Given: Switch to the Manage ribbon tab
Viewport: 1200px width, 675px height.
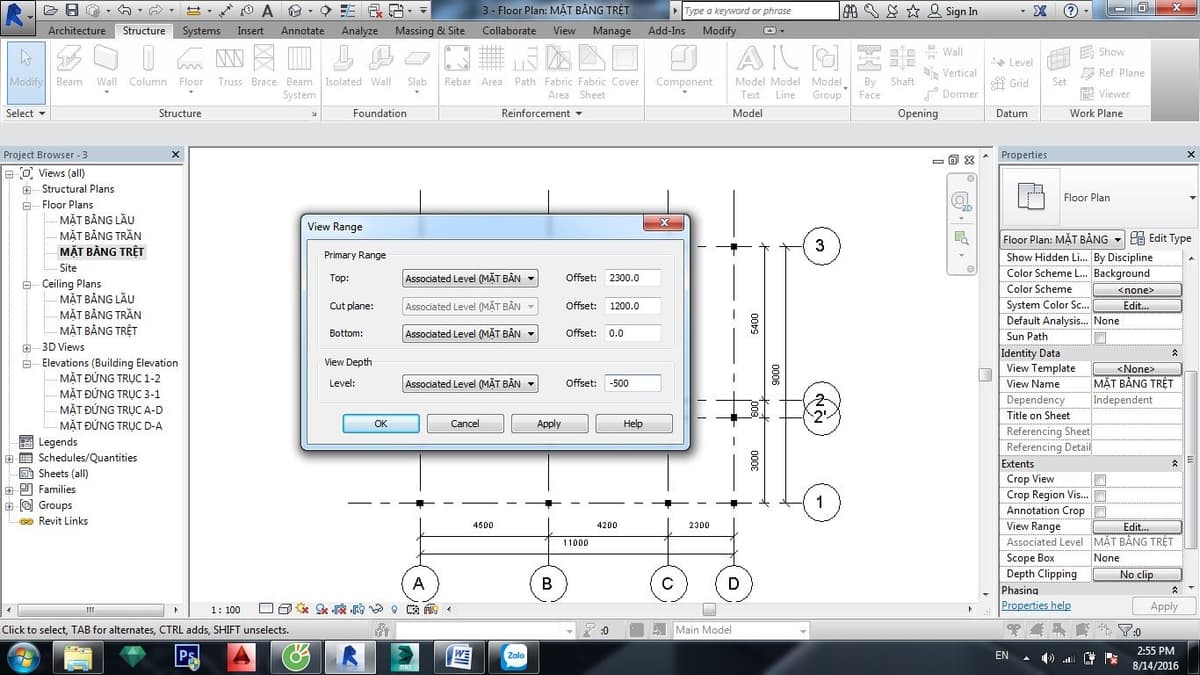Looking at the screenshot, I should coord(611,31).
